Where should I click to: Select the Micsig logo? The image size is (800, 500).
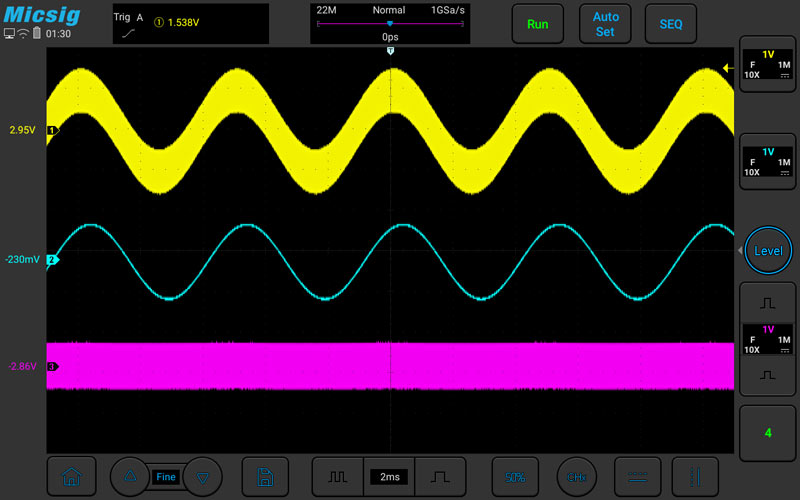(x=42, y=14)
